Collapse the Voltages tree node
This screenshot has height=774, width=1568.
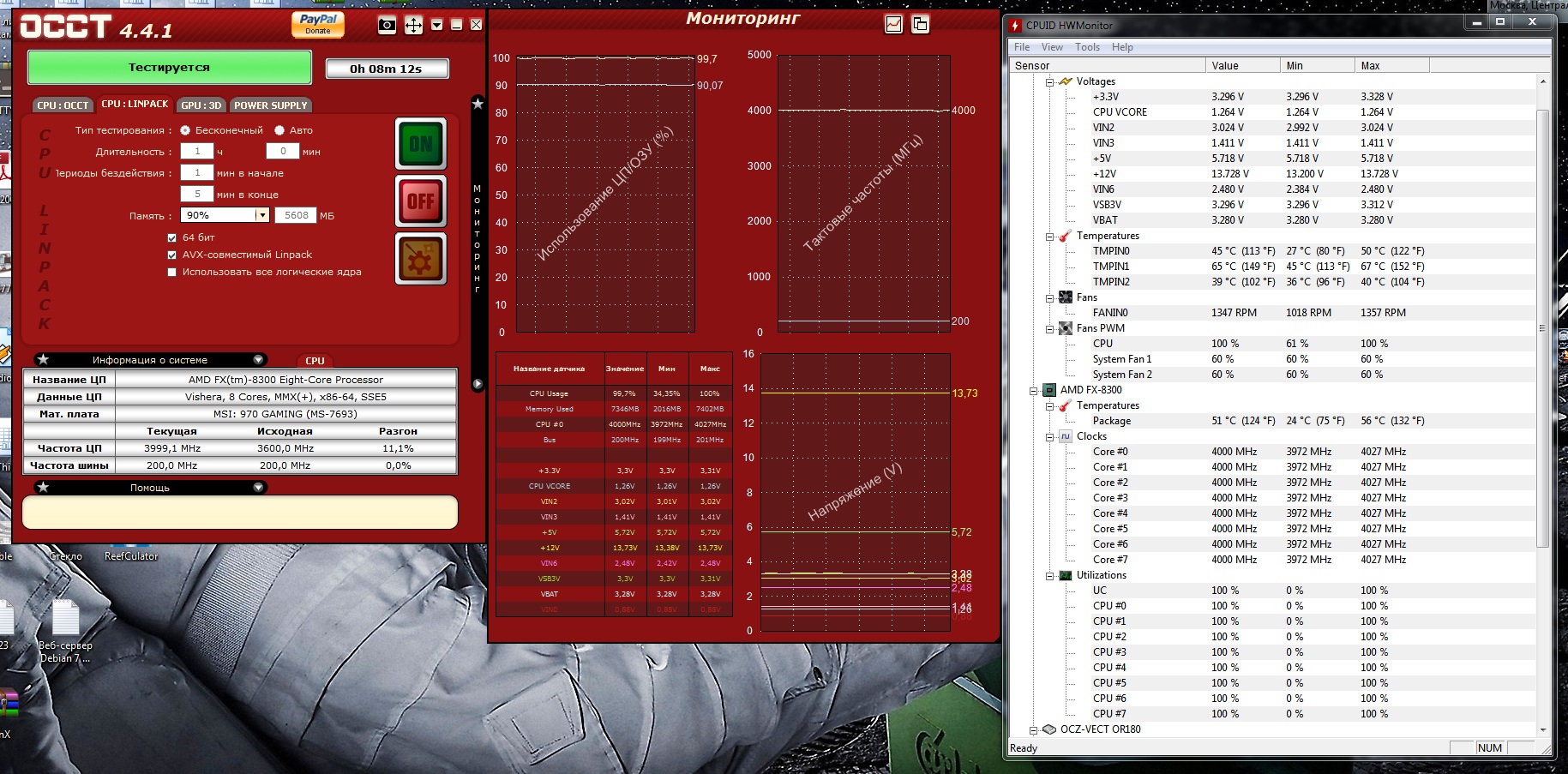1049,82
